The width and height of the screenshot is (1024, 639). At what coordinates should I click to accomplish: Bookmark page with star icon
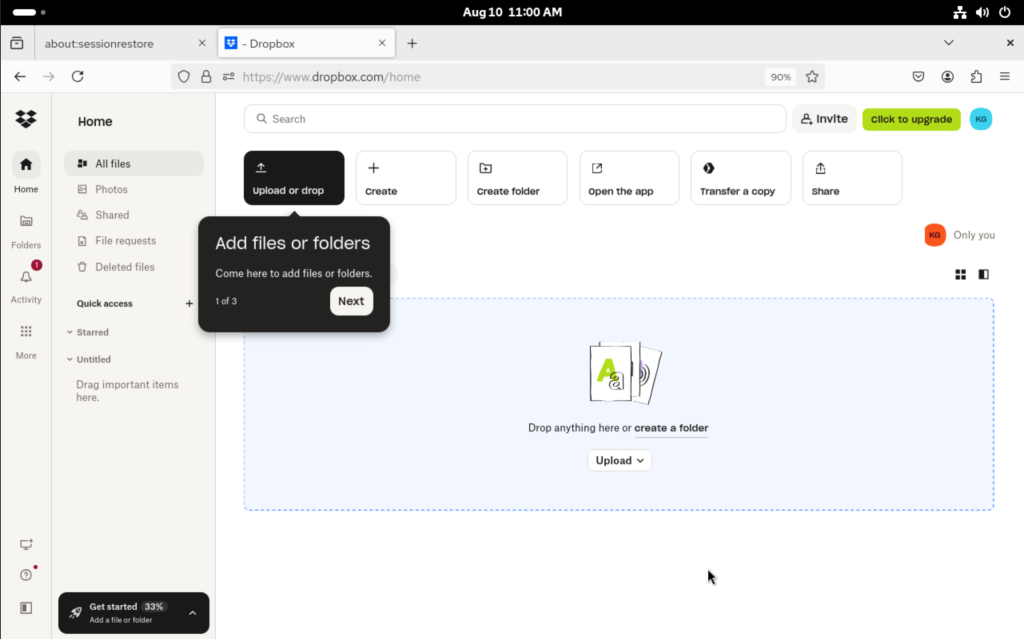pos(812,76)
